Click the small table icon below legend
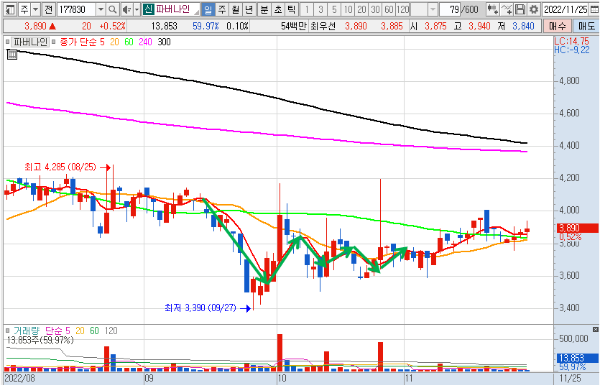Screen dimensions: 600x385 12,55
